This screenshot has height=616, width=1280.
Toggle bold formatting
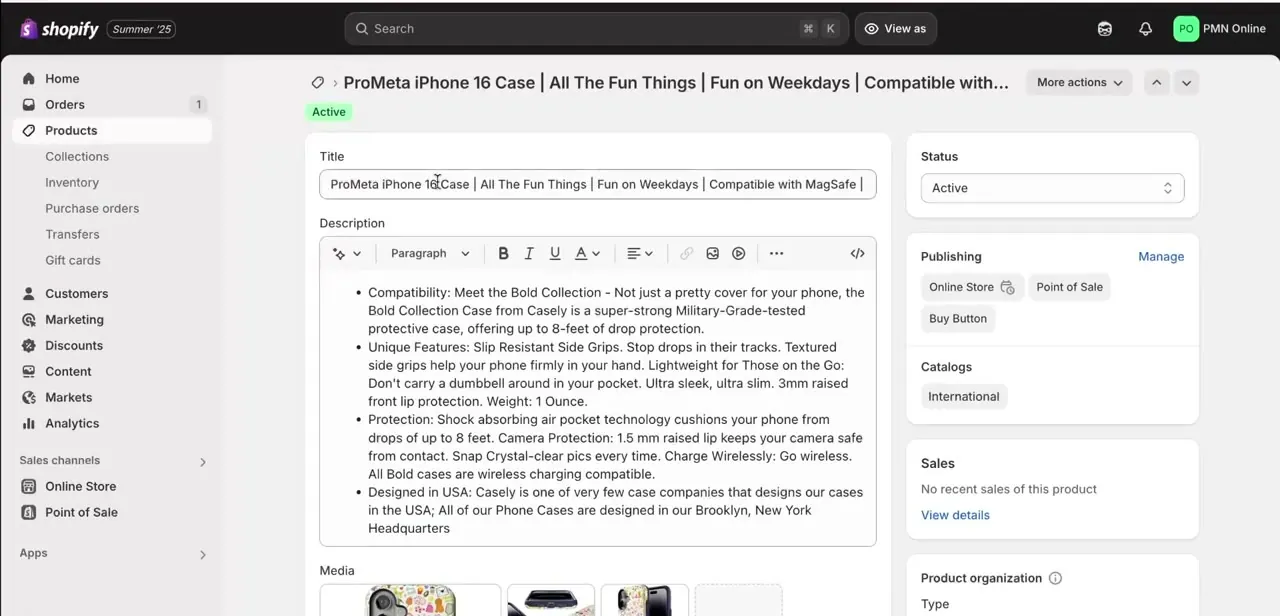pos(503,254)
